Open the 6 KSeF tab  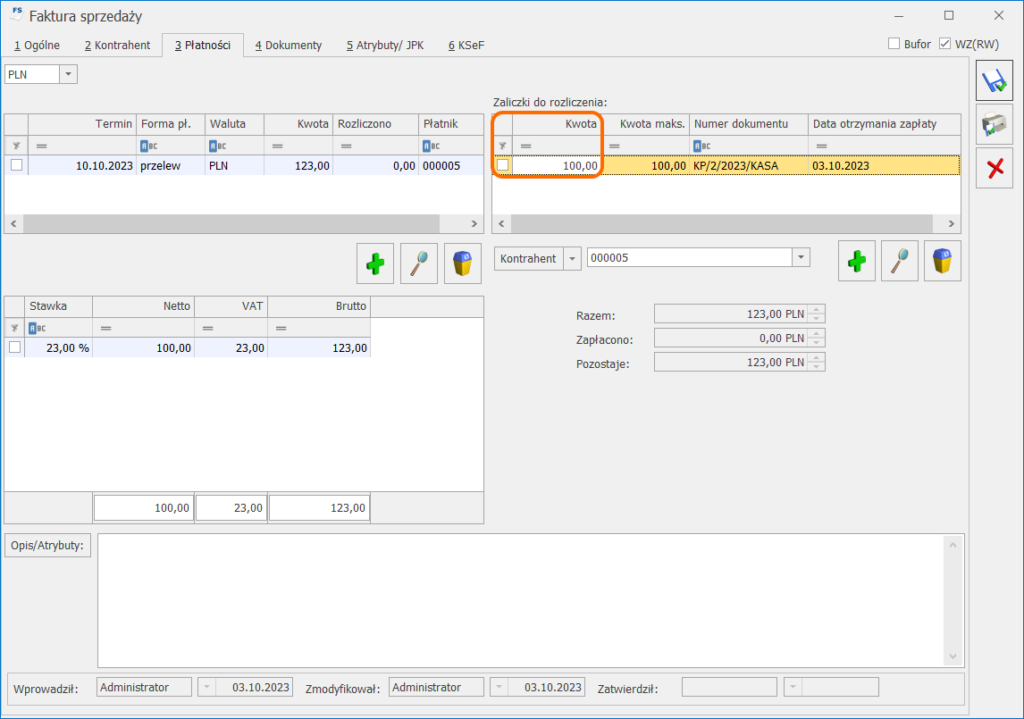pyautogui.click(x=466, y=45)
